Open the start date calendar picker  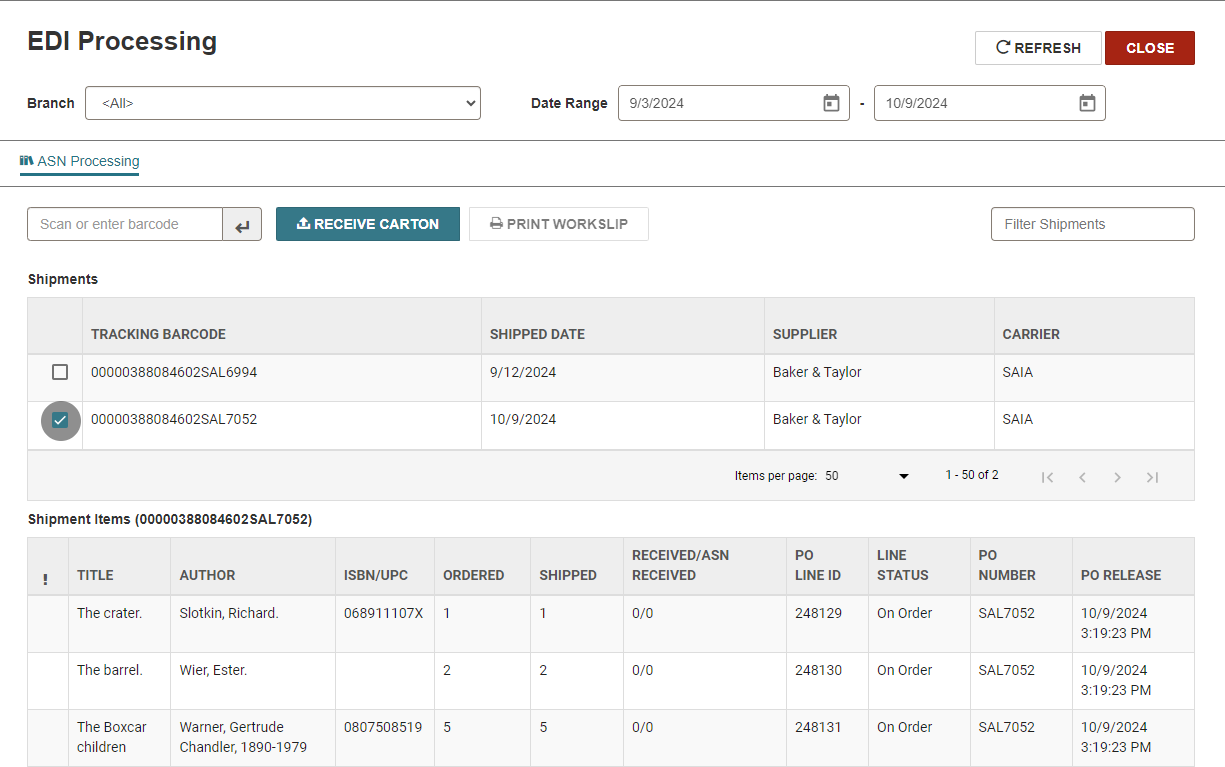pyautogui.click(x=831, y=103)
